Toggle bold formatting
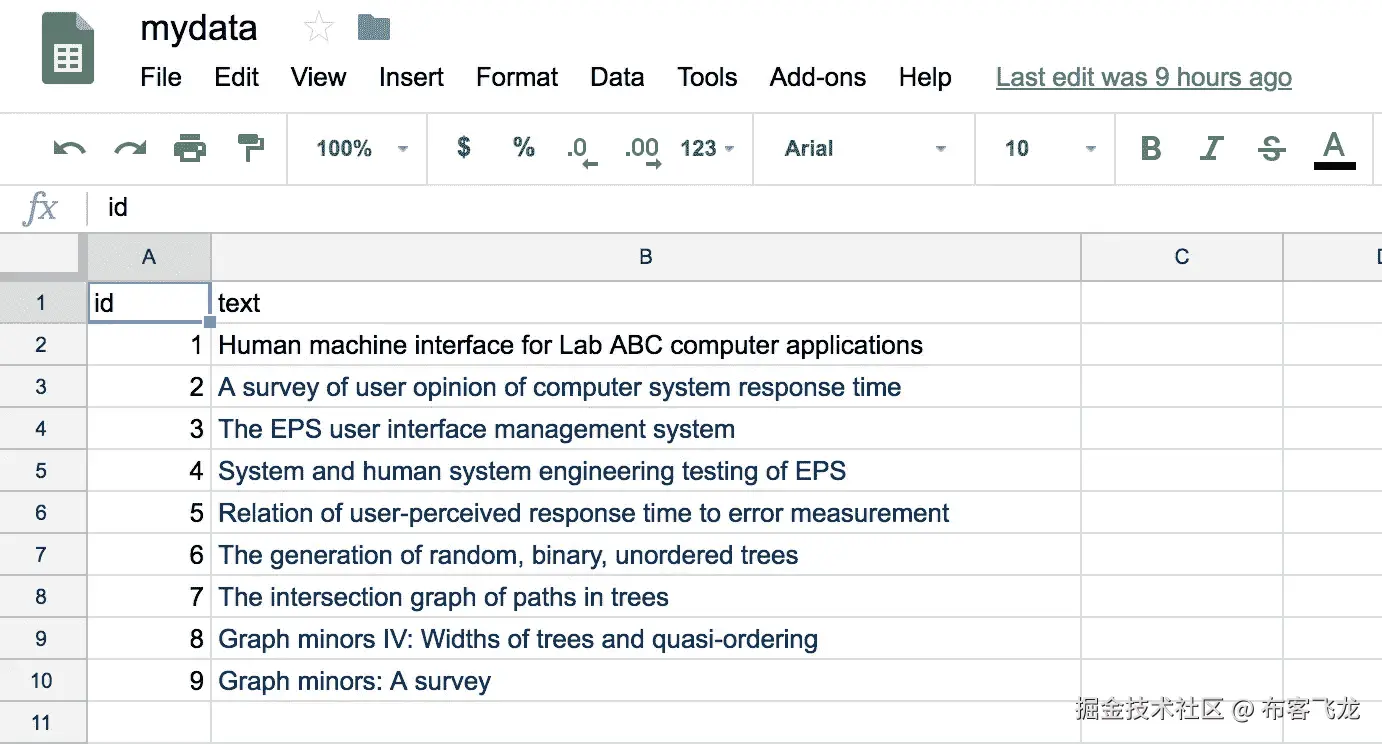 (1151, 149)
